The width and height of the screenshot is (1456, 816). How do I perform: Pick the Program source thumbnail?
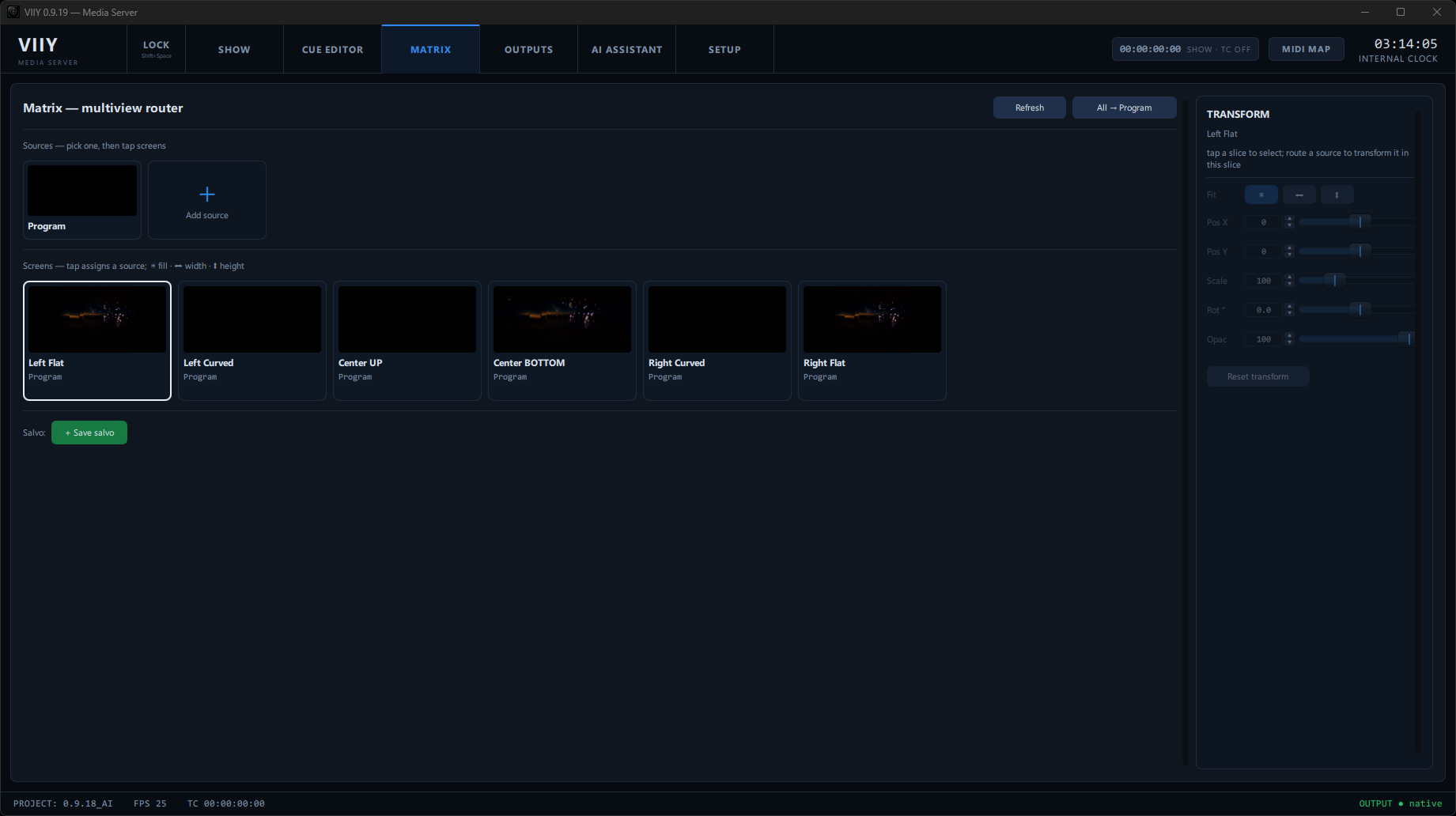[82, 191]
